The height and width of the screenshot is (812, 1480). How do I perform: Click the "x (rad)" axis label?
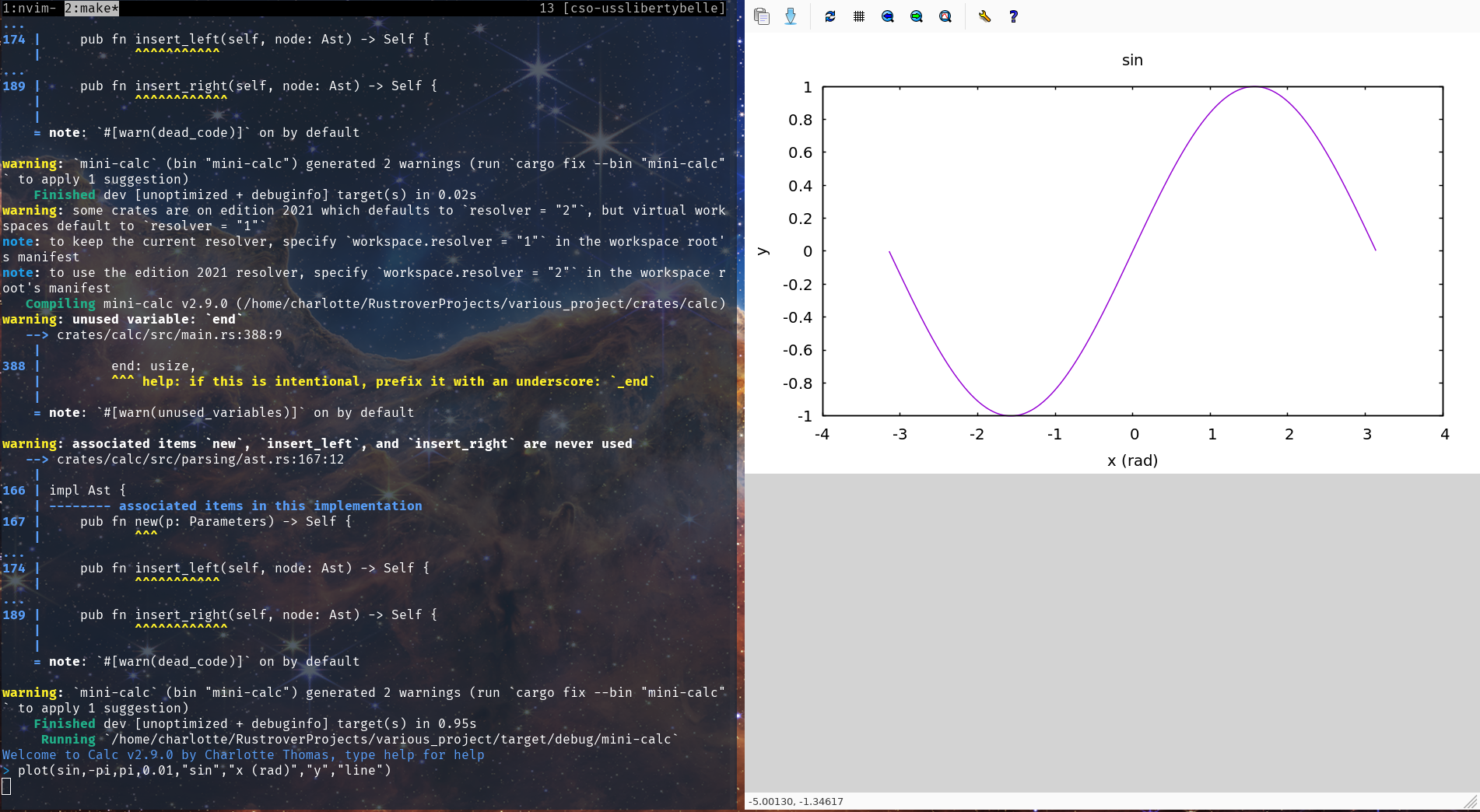coord(1132,460)
